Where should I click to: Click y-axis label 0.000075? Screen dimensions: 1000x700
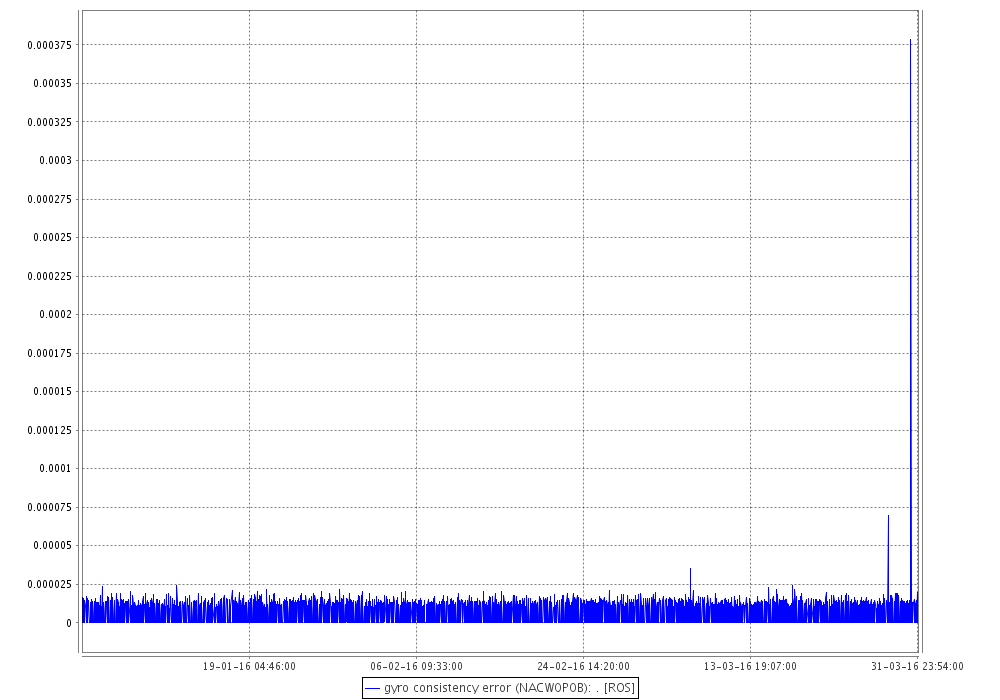click(x=50, y=507)
